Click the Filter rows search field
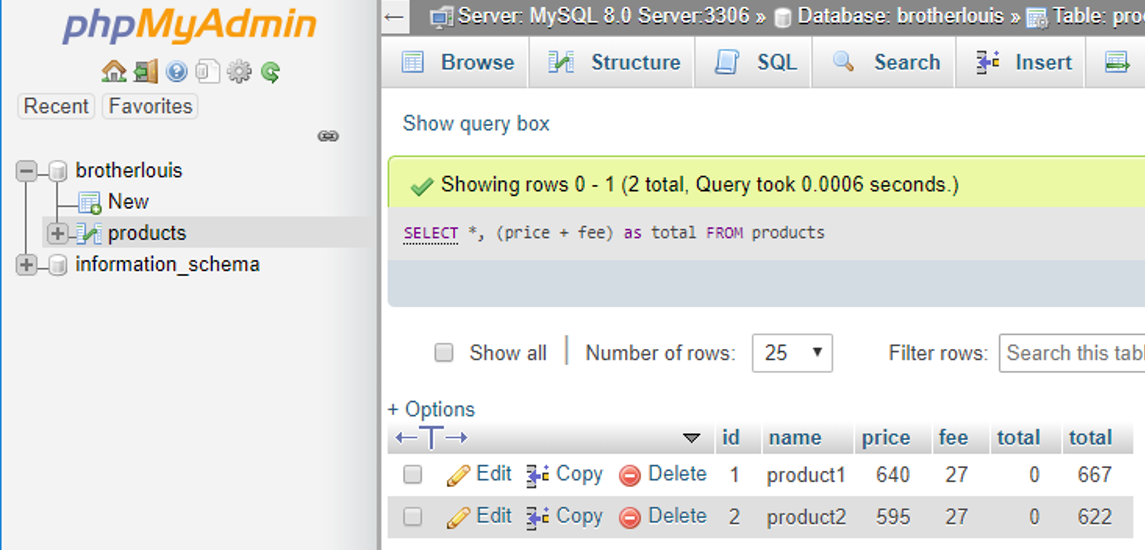The image size is (1145, 550). tap(1071, 353)
